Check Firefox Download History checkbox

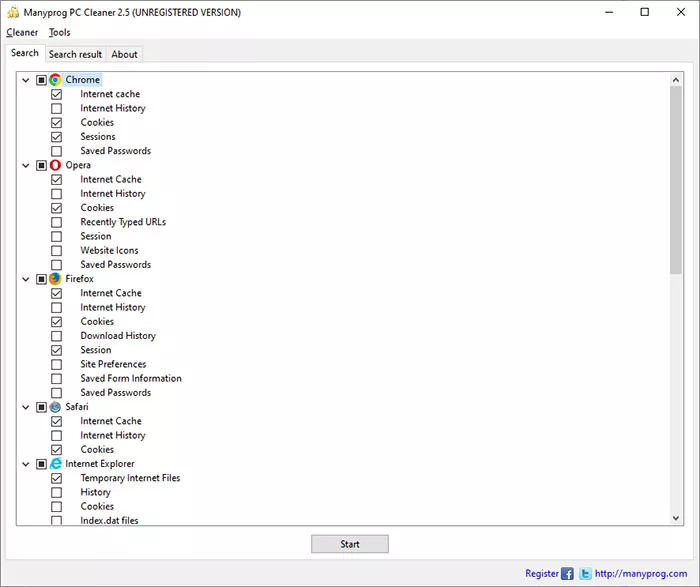[x=56, y=336]
